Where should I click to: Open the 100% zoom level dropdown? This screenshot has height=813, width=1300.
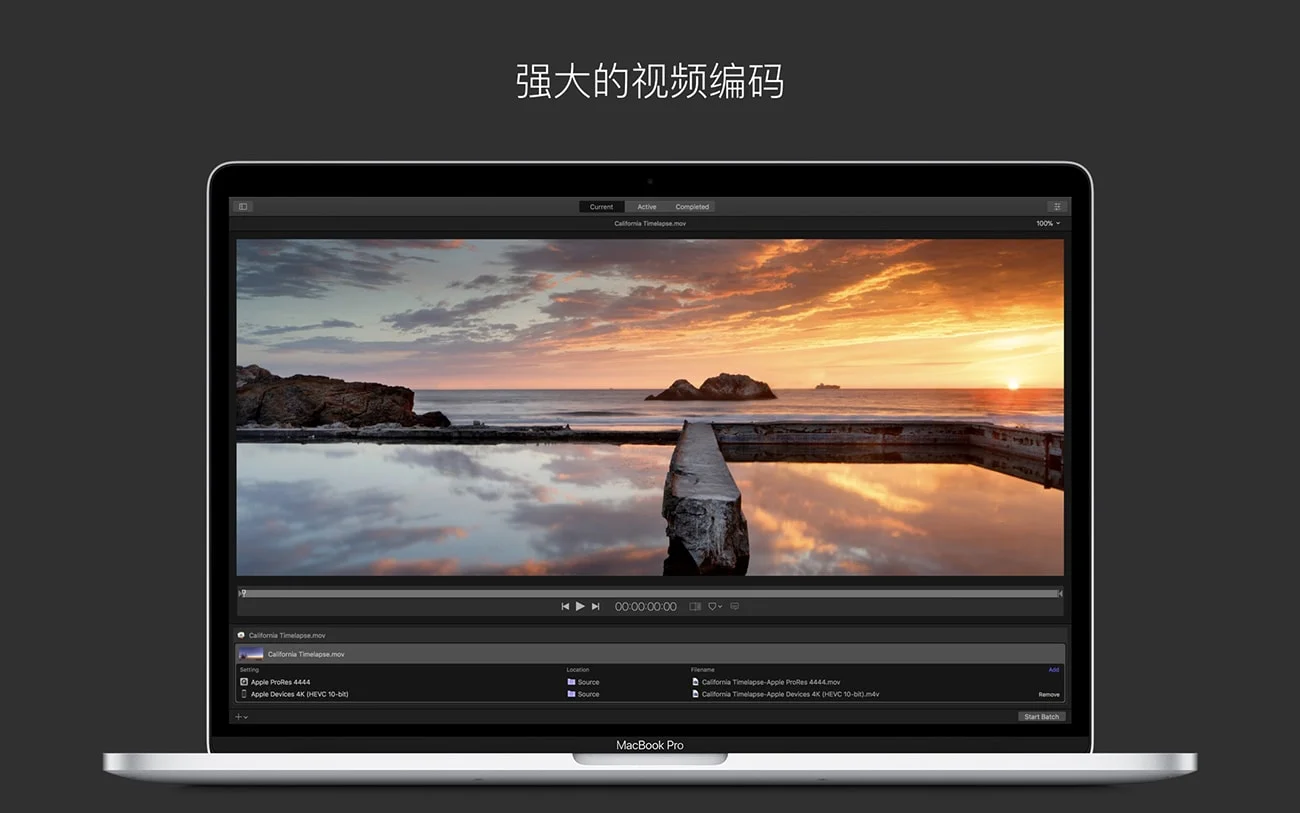[x=1046, y=223]
